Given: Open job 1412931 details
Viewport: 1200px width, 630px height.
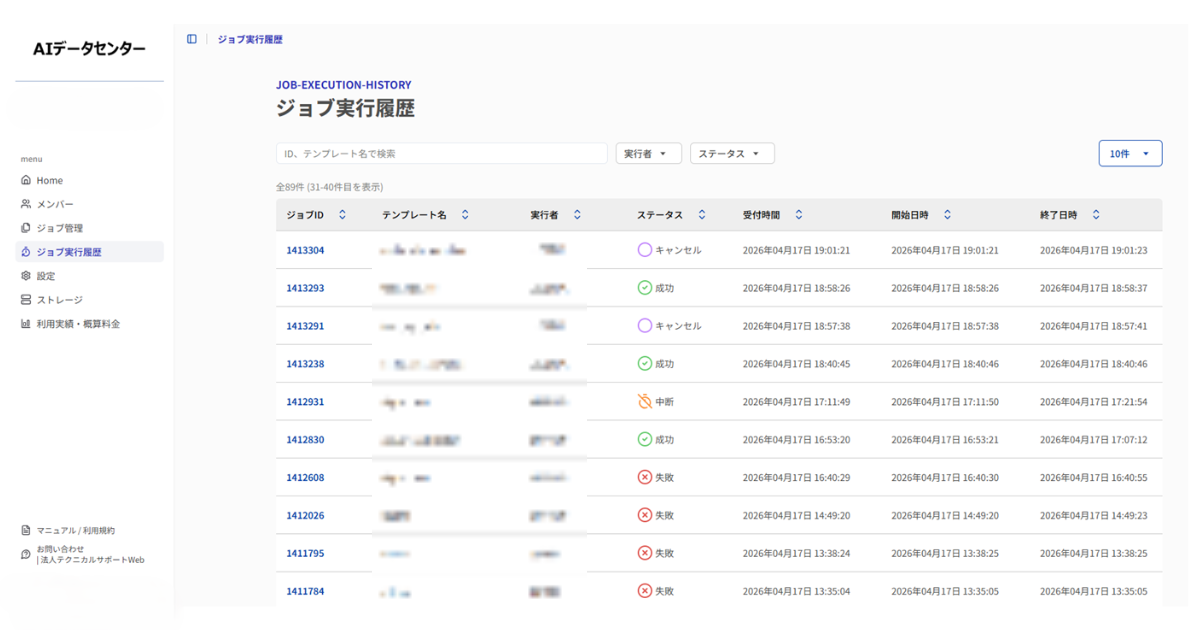Looking at the screenshot, I should 305,402.
